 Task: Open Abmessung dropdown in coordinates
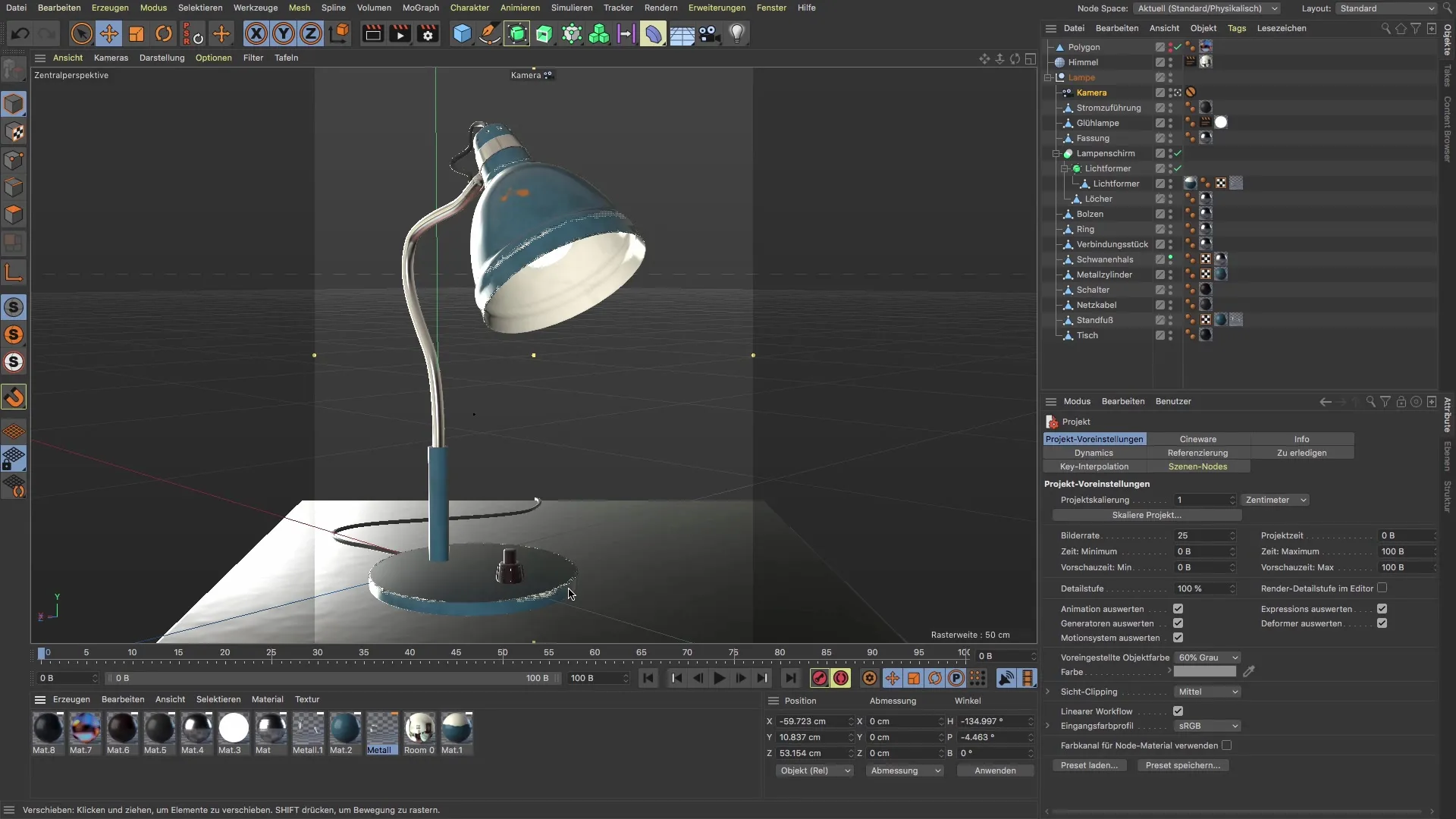point(905,770)
